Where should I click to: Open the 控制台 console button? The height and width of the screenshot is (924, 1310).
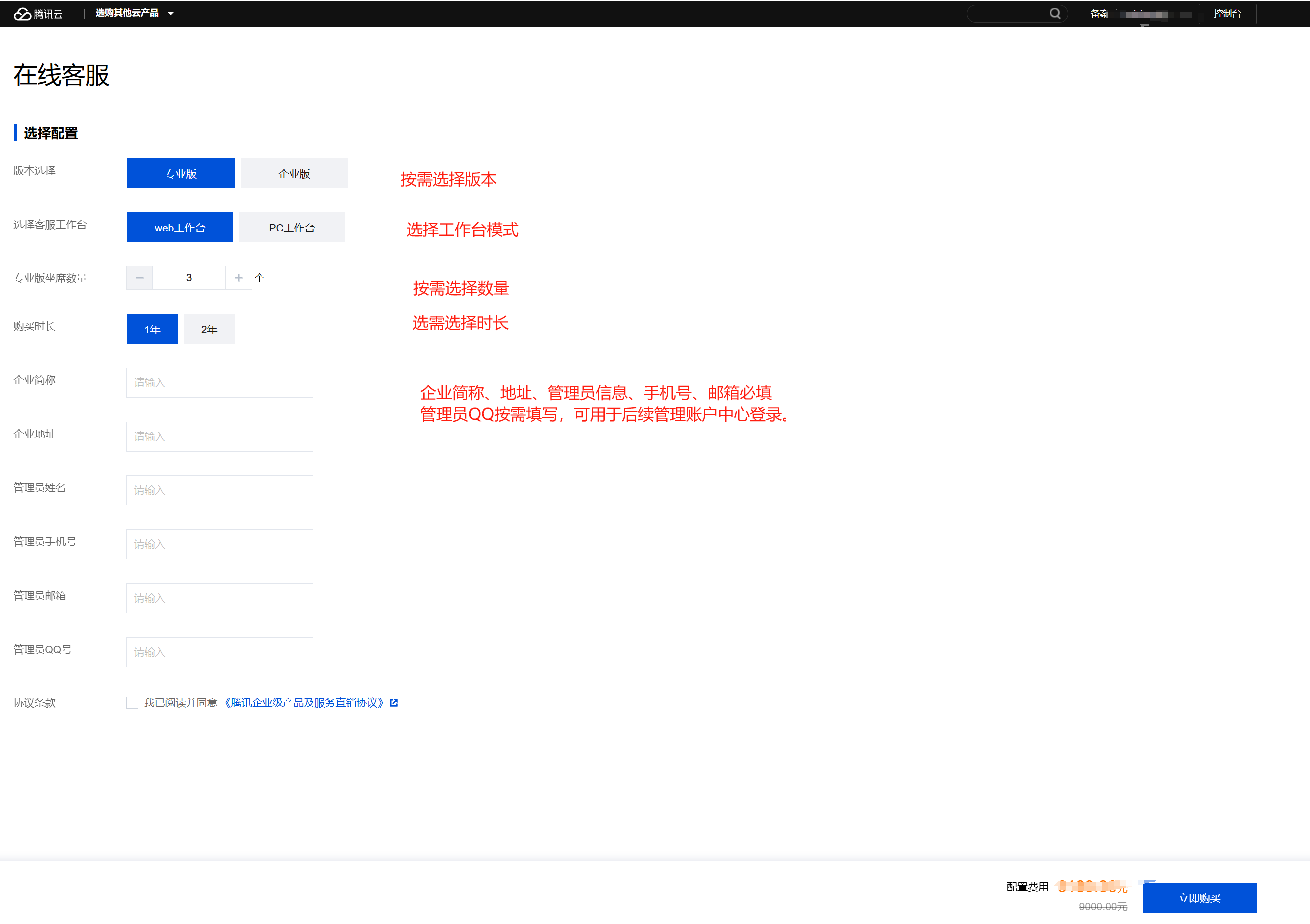(x=1227, y=13)
